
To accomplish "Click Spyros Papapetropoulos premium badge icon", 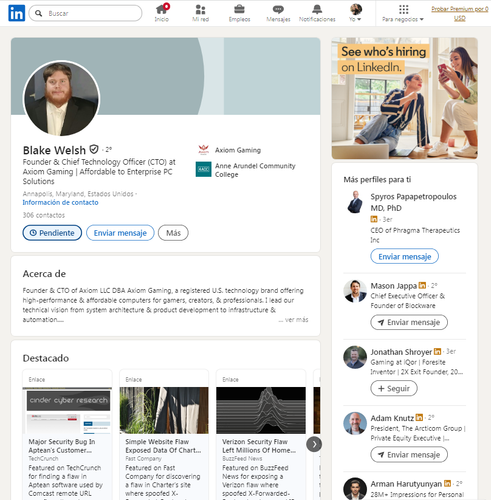I will [x=374, y=219].
